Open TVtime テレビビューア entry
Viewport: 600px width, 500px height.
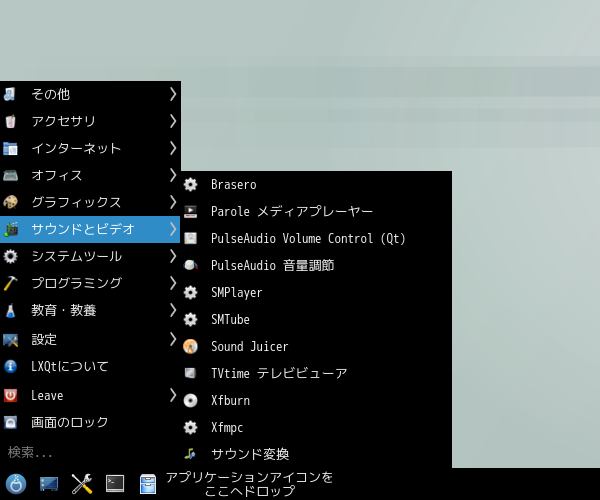pyautogui.click(x=316, y=373)
